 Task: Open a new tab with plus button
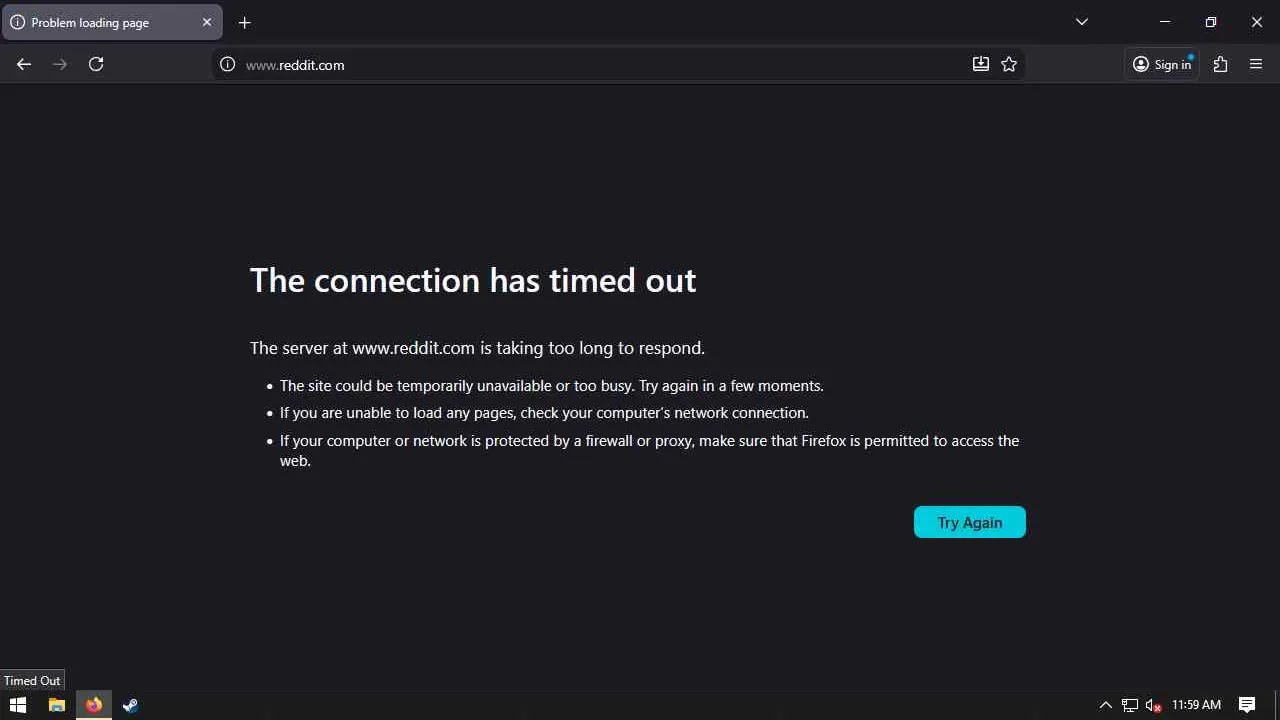[x=245, y=22]
